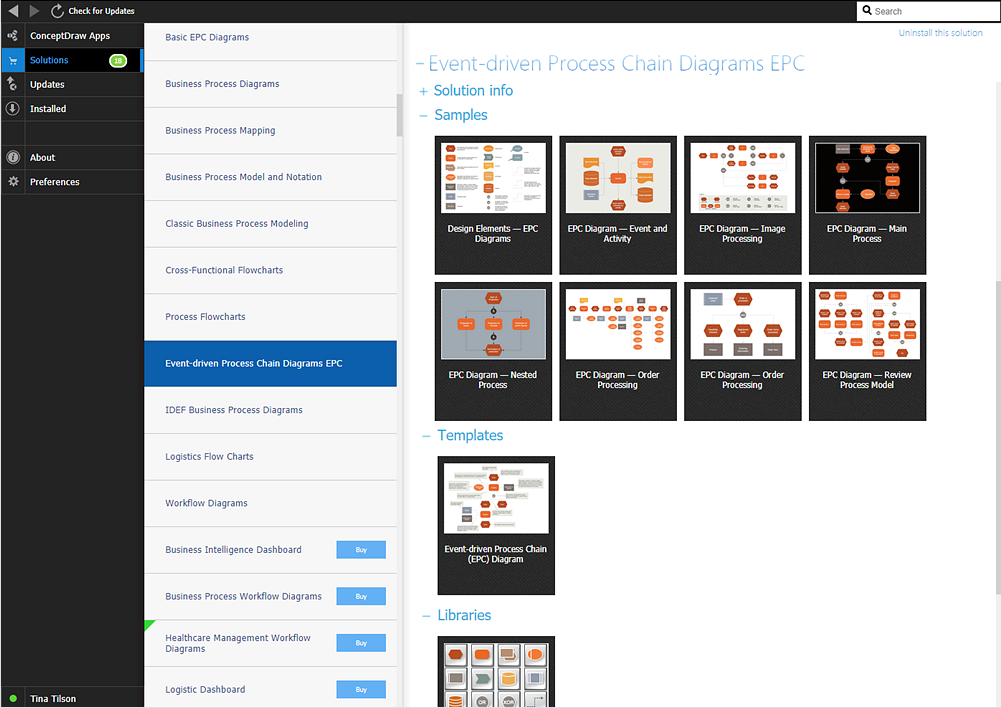Select IDEF Business Process Diagrams
The height and width of the screenshot is (708, 1001).
tap(271, 410)
